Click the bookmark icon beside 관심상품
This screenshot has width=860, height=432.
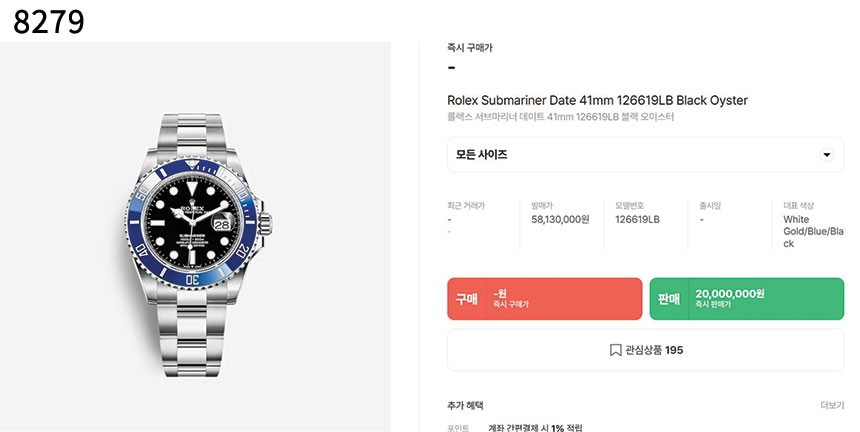pyautogui.click(x=615, y=350)
